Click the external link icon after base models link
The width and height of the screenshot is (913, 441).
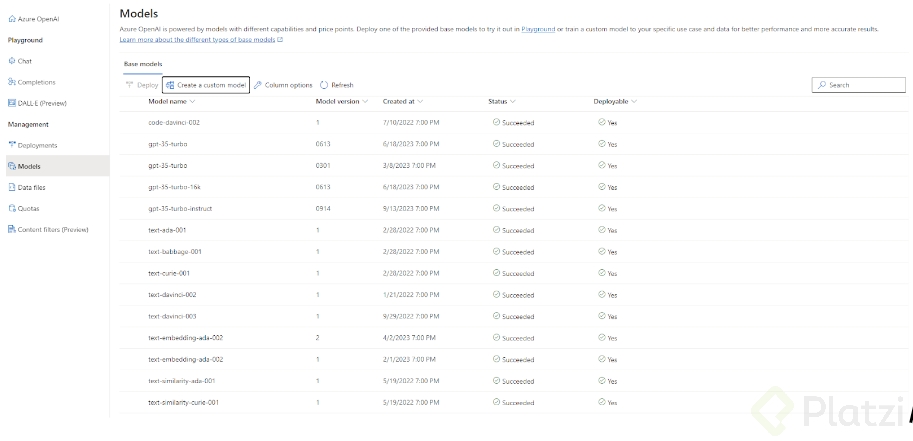pos(280,40)
